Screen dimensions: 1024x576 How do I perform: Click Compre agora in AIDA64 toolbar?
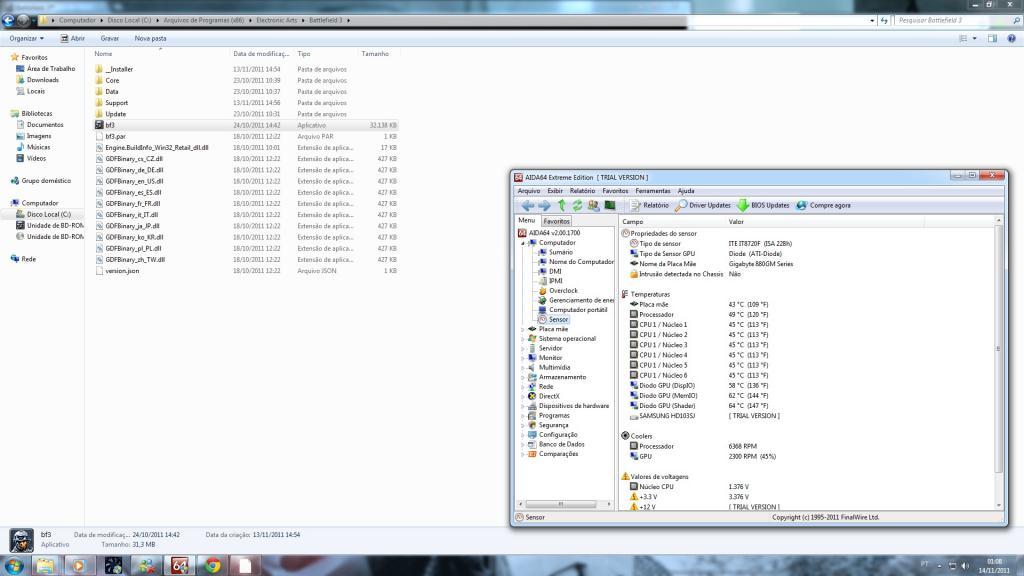pyautogui.click(x=824, y=205)
